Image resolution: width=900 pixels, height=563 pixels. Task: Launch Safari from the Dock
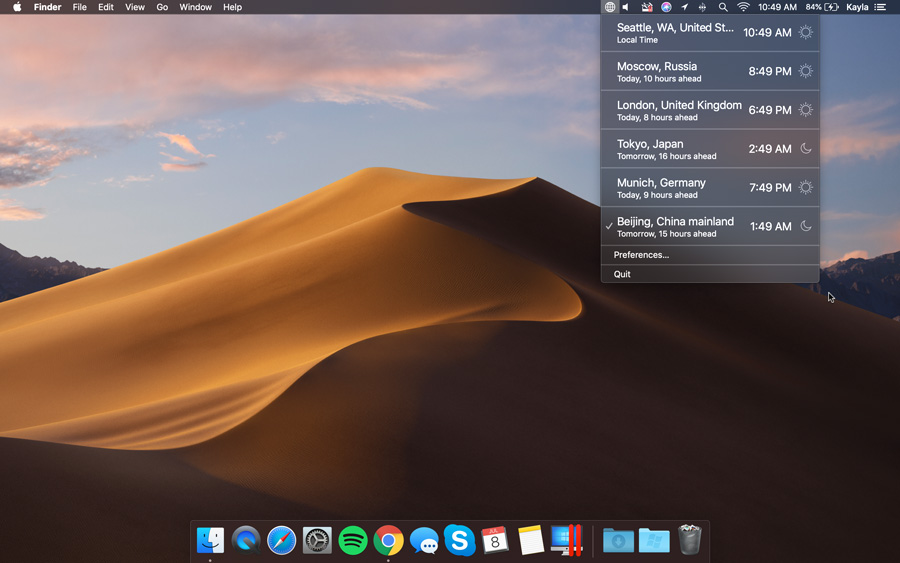point(282,541)
